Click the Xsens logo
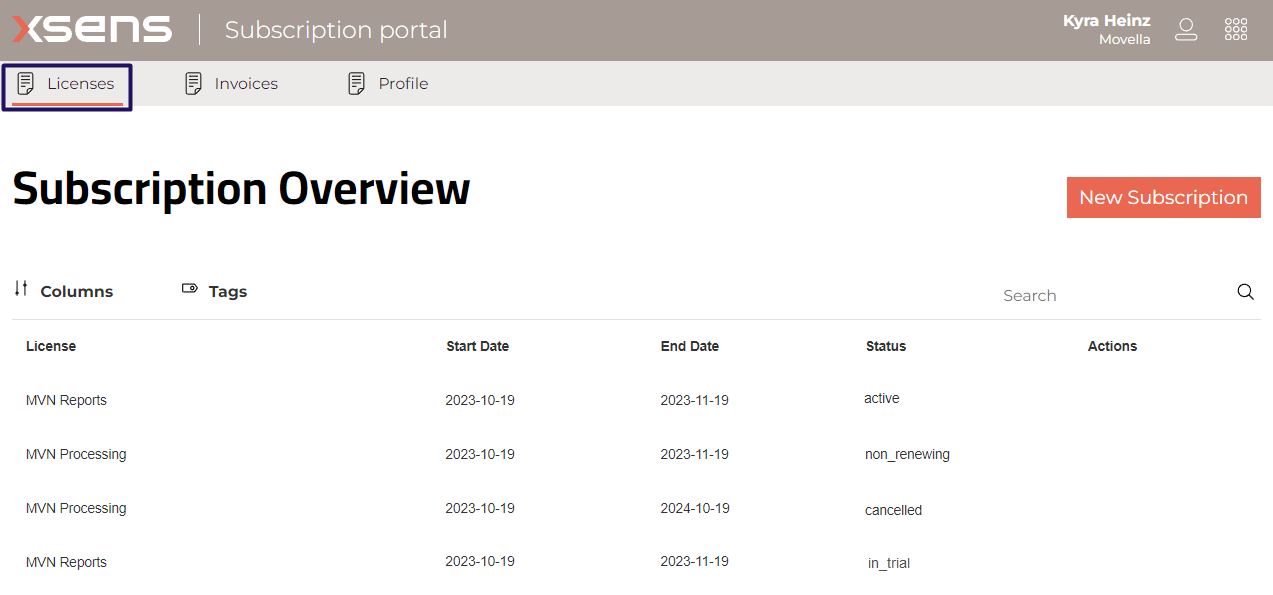The image size is (1273, 595). pyautogui.click(x=91, y=29)
